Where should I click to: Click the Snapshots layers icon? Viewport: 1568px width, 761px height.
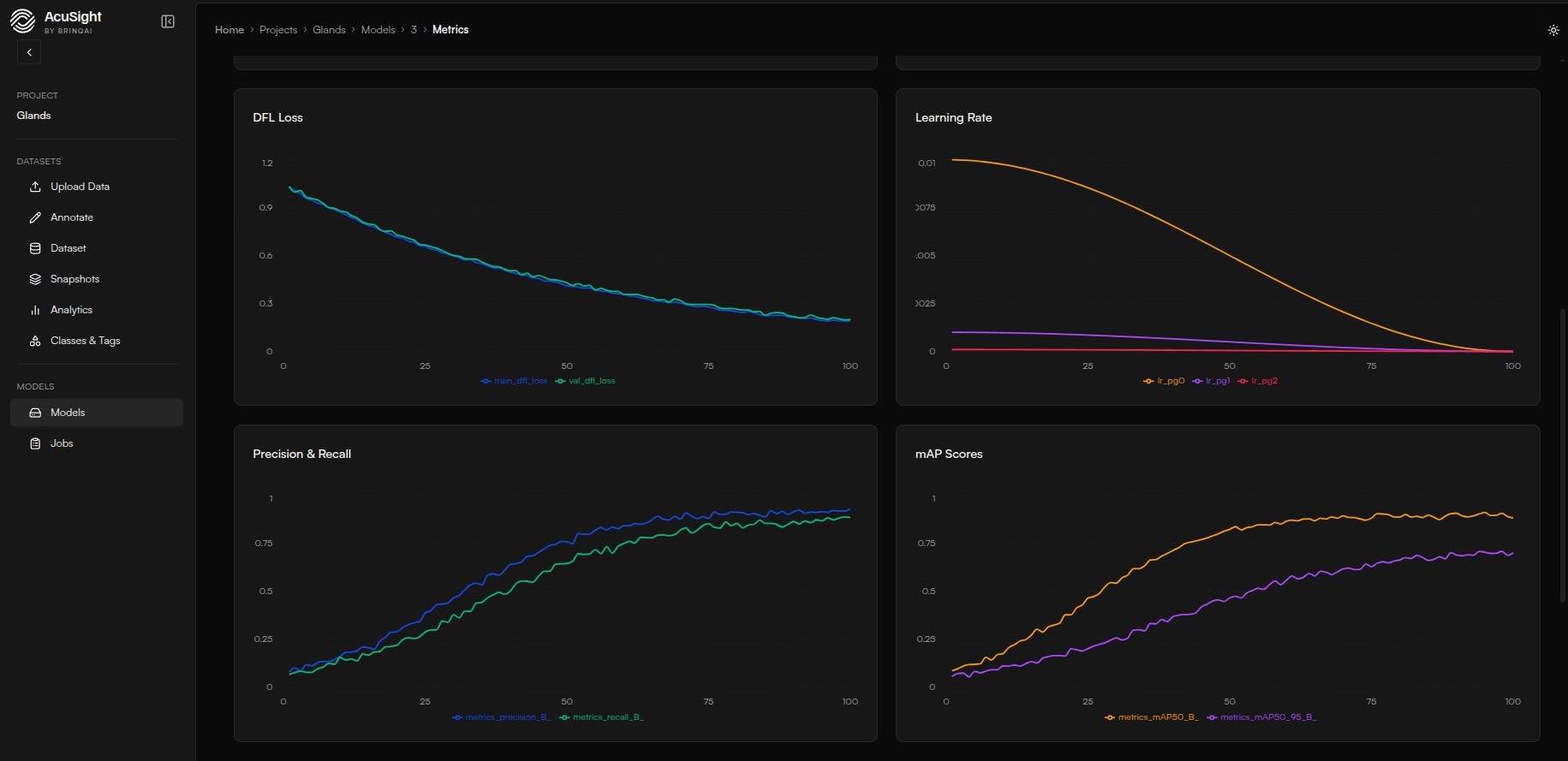point(35,279)
